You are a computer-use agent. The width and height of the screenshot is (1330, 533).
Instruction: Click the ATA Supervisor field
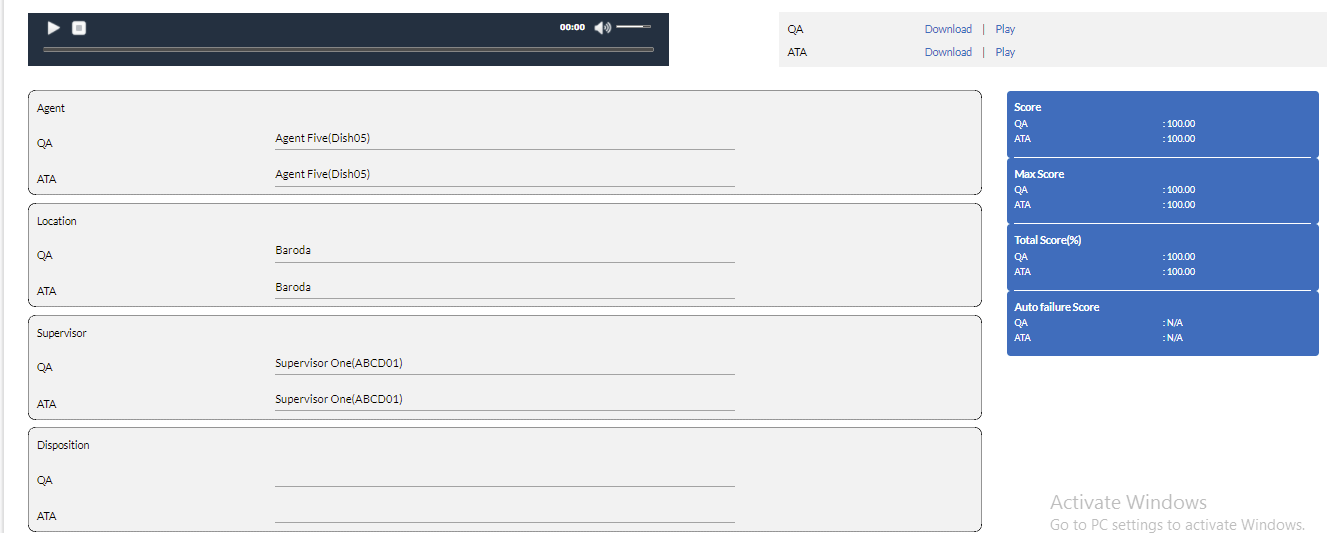[505, 400]
